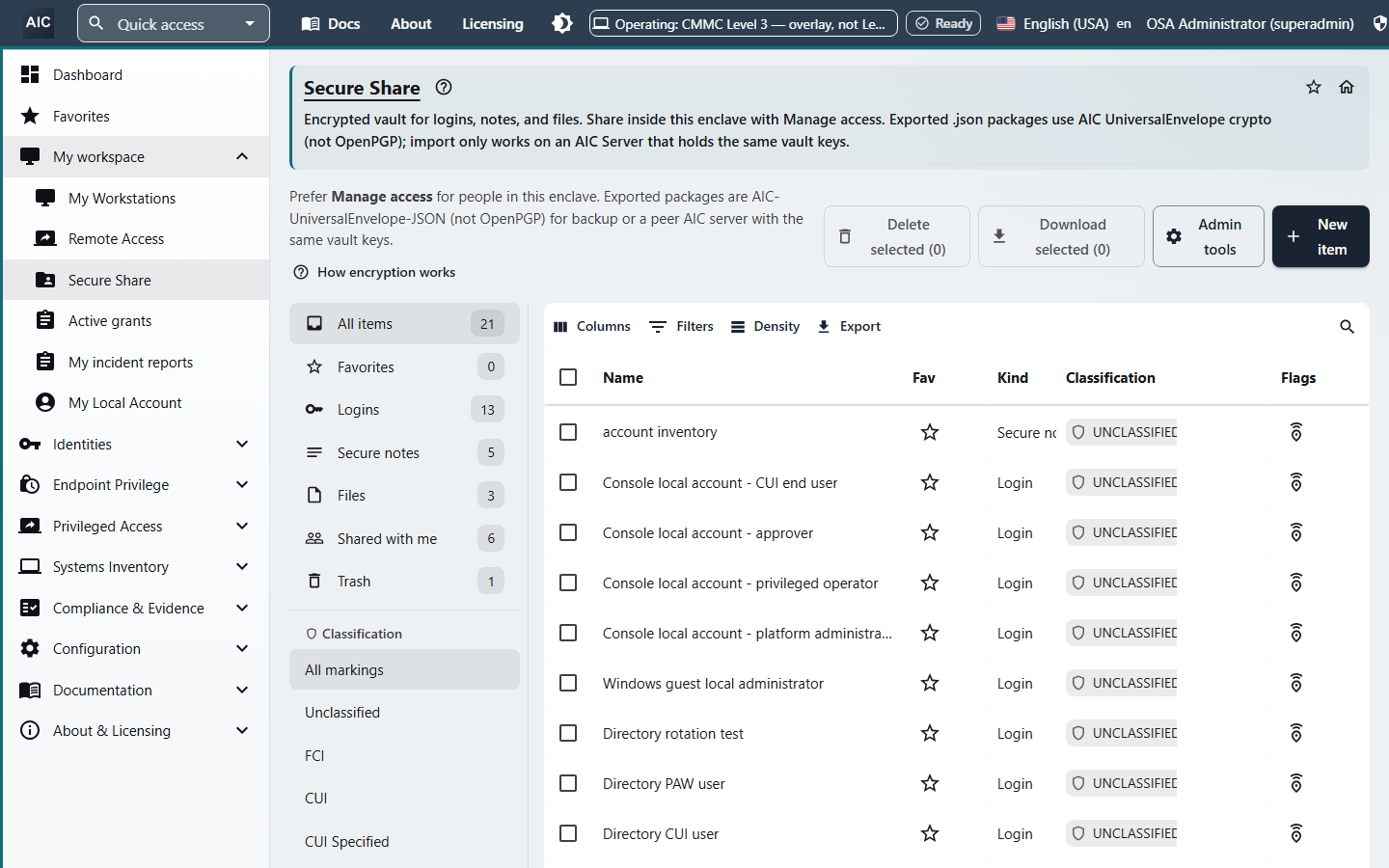Click the home icon in page header

[1347, 87]
